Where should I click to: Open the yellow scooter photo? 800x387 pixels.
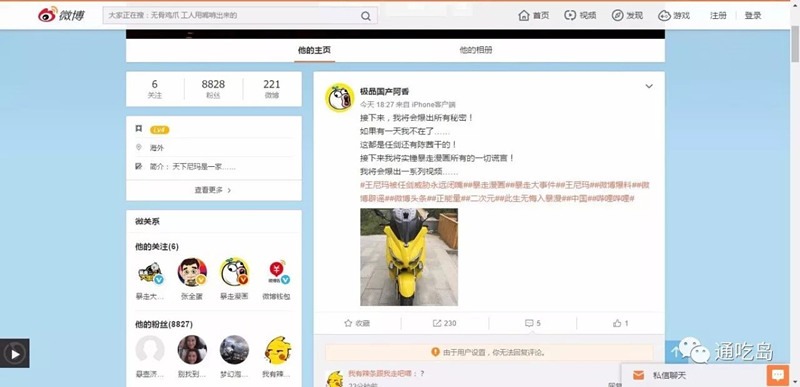(x=409, y=257)
